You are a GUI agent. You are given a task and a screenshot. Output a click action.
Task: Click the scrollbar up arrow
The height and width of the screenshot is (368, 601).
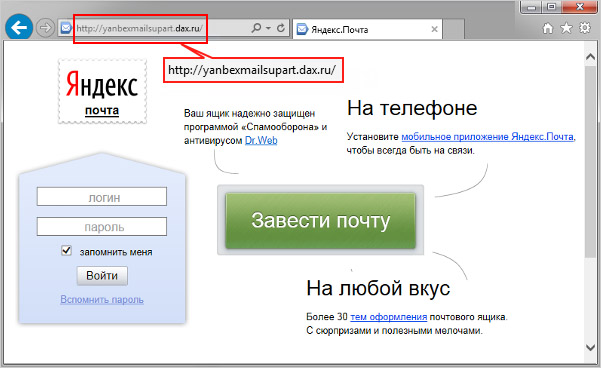coord(590,57)
